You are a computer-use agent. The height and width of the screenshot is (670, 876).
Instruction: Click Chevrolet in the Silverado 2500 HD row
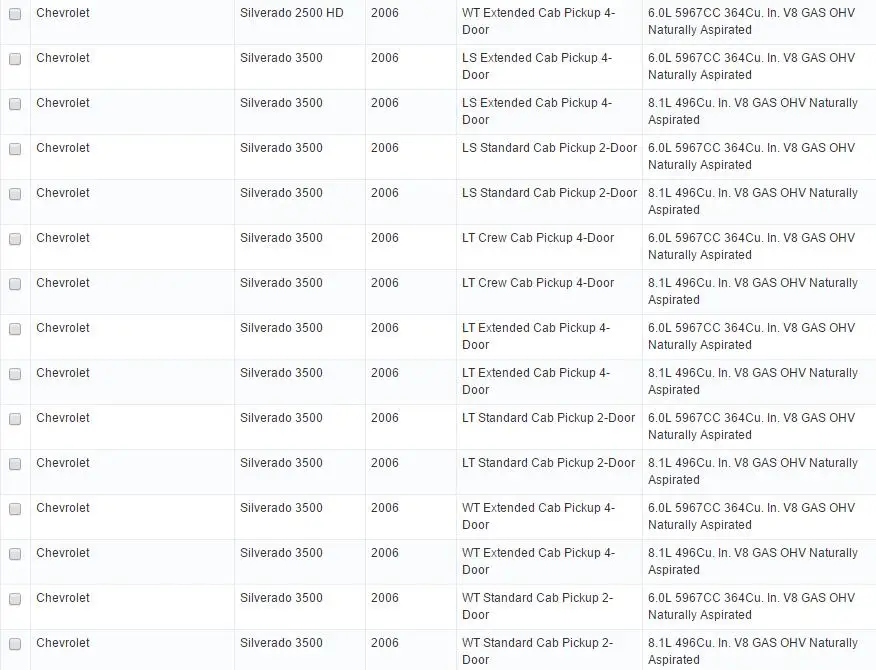pyautogui.click(x=63, y=13)
